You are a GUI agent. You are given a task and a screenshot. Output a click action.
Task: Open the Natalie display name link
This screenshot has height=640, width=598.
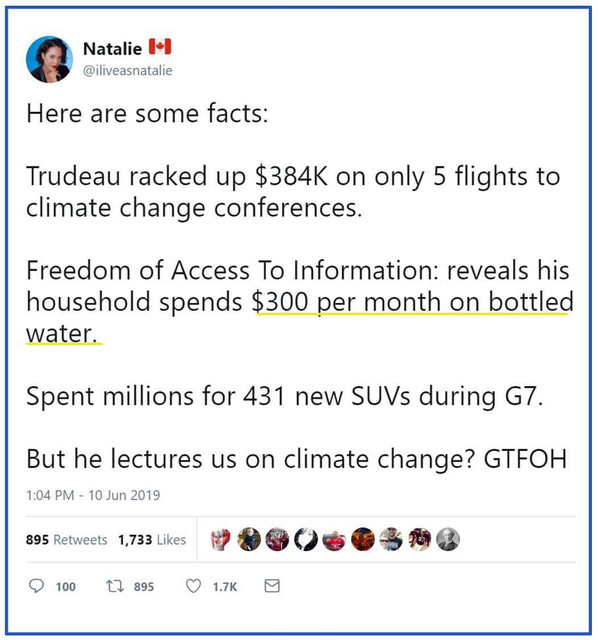(x=112, y=49)
